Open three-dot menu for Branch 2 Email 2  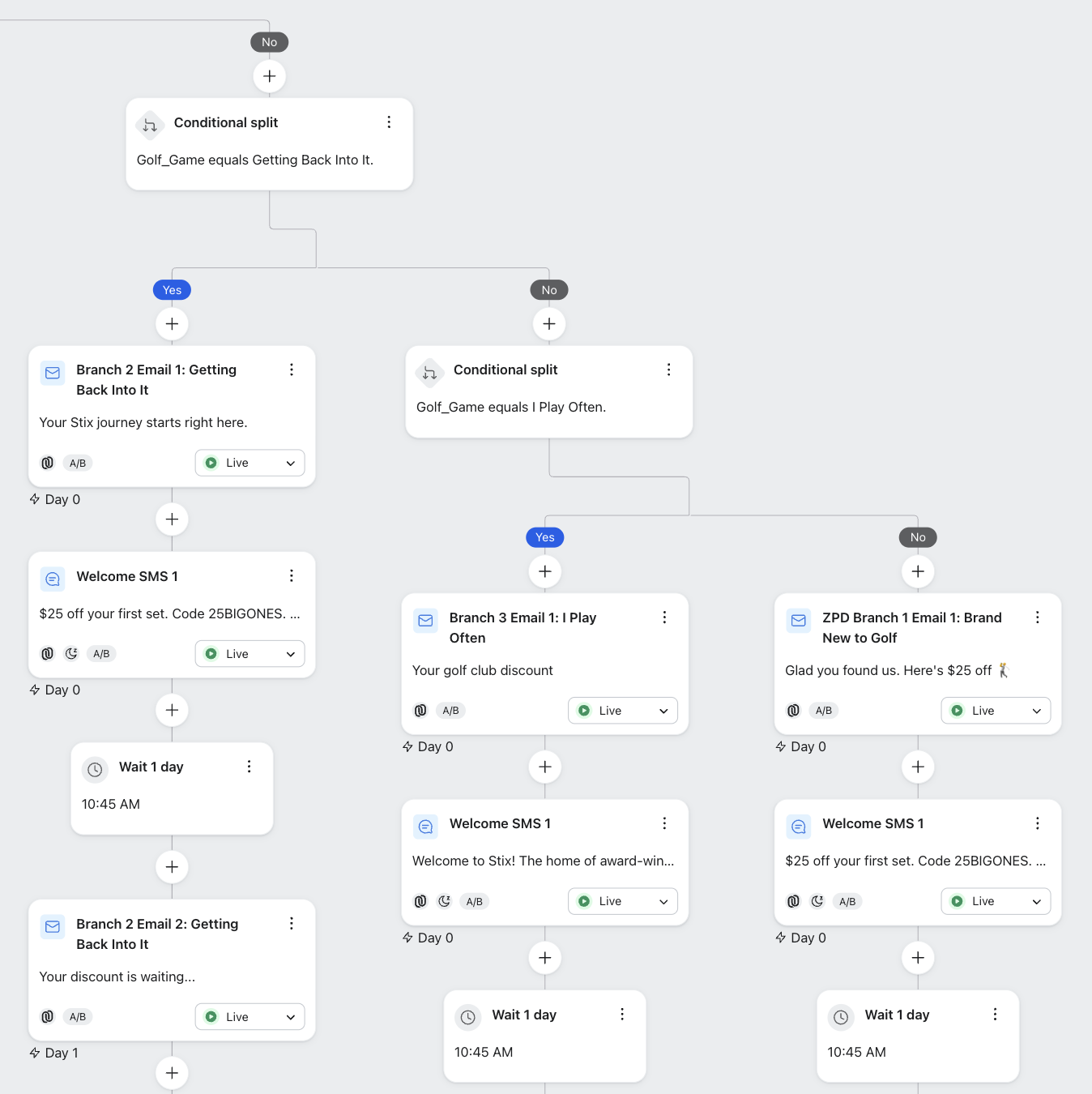292,924
